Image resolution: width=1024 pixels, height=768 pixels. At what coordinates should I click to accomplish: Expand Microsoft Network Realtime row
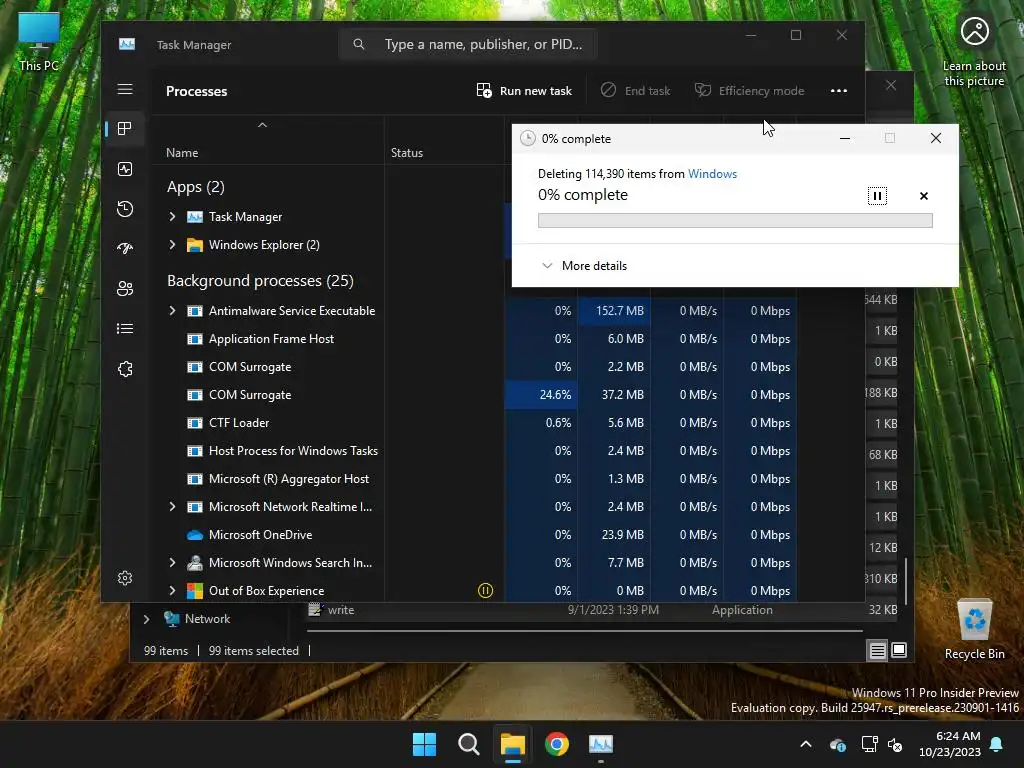tap(172, 507)
